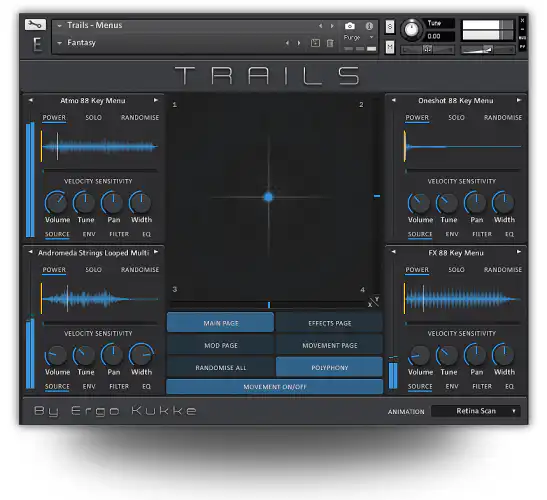The height and width of the screenshot is (500, 547).
Task: Load next sample for FX 88 Key Menu
Action: coord(519,252)
